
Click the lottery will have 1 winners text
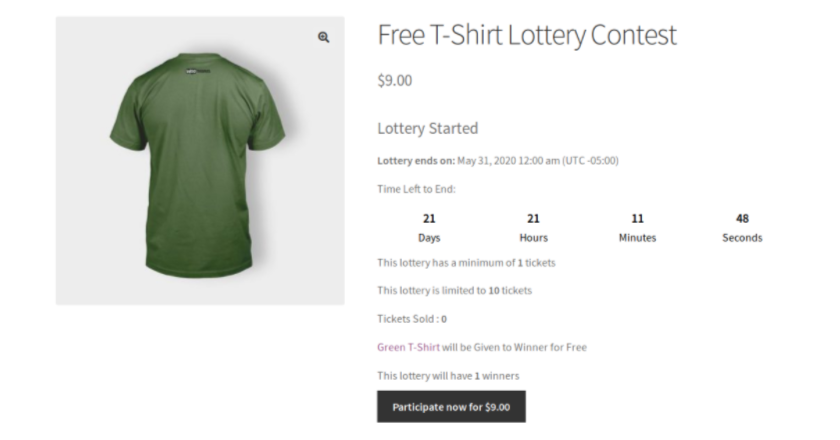(x=448, y=376)
